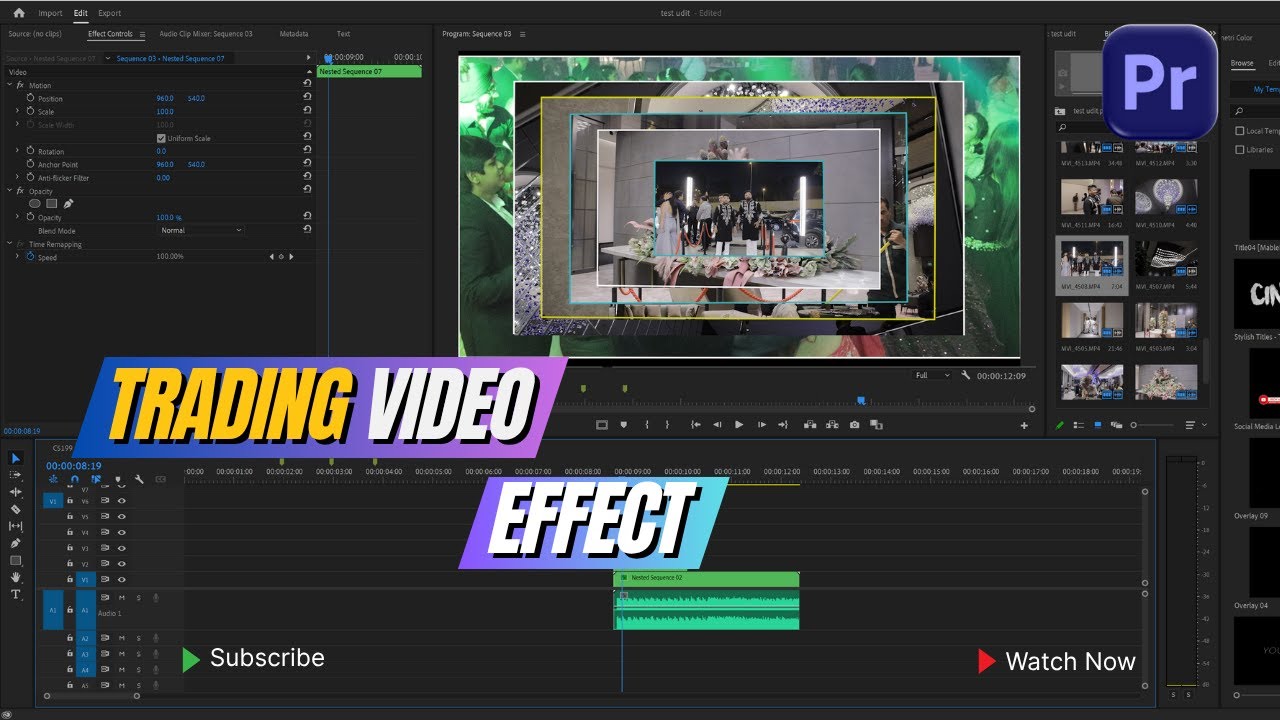This screenshot has height=720, width=1280.
Task: Toggle lock on track V4
Action: click(x=70, y=533)
